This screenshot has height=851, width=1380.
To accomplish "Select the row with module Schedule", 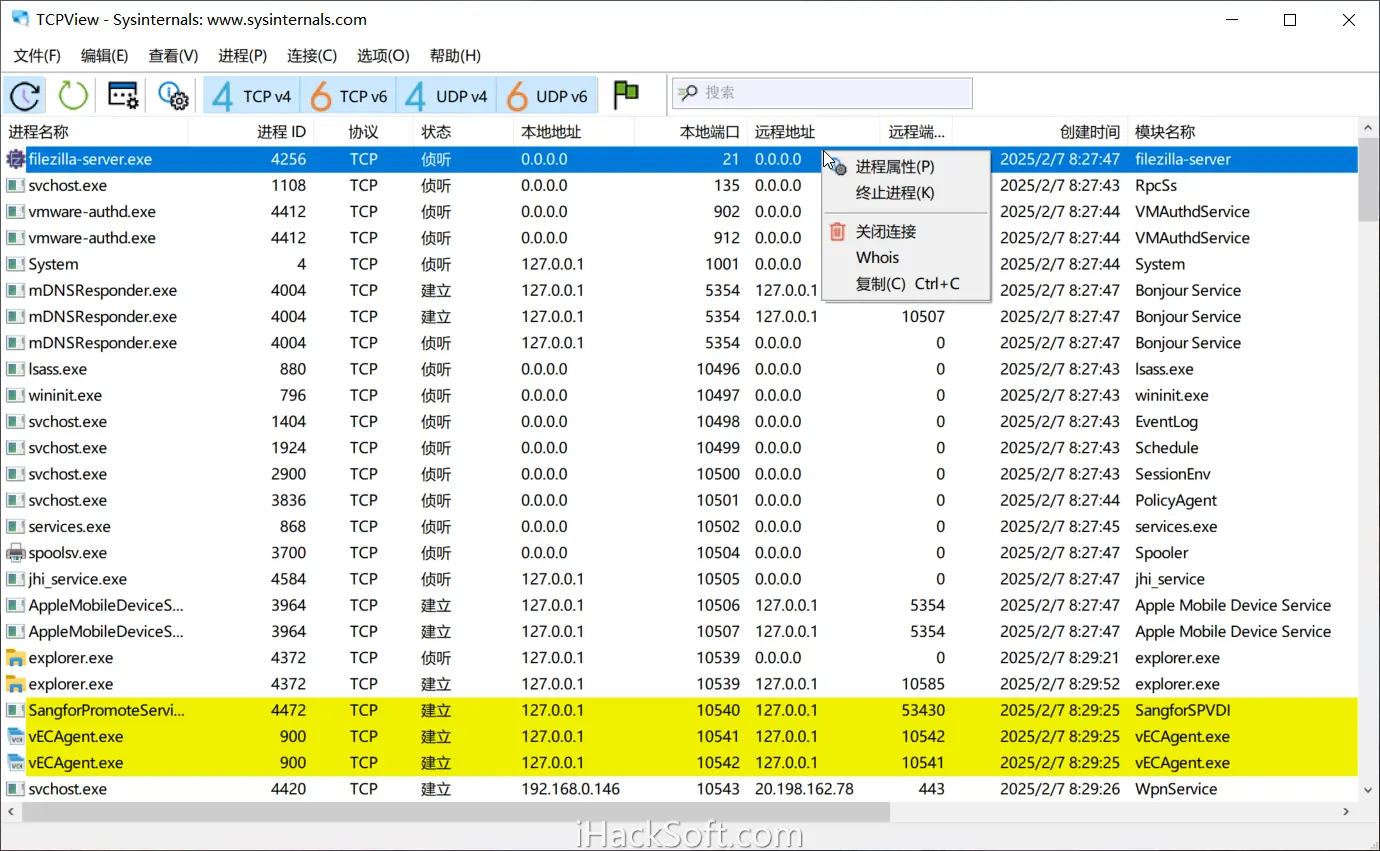I will tap(680, 448).
